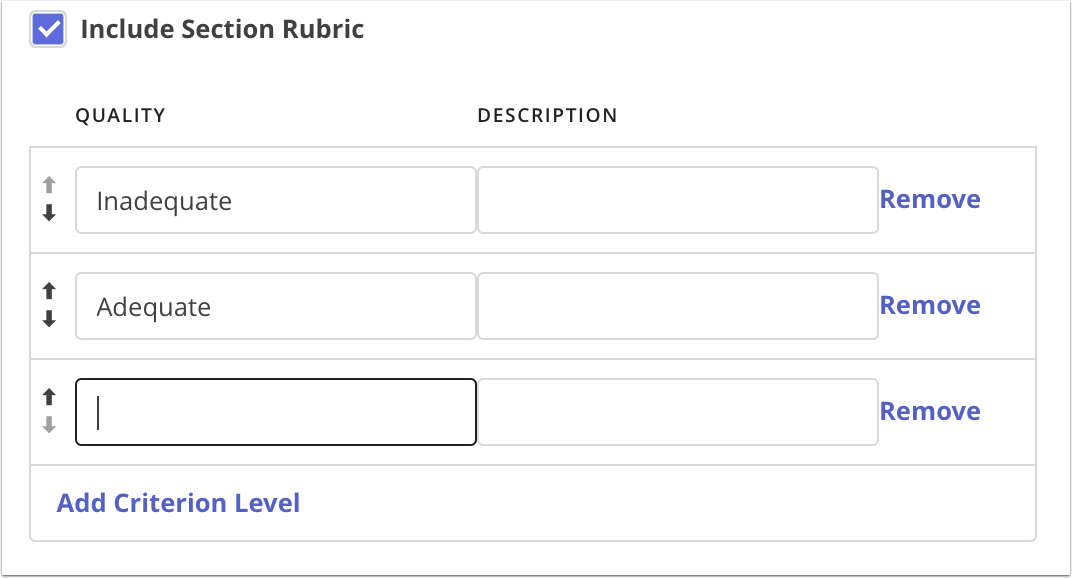
Task: Click the grayed down arrow on the last row
Action: click(48, 425)
